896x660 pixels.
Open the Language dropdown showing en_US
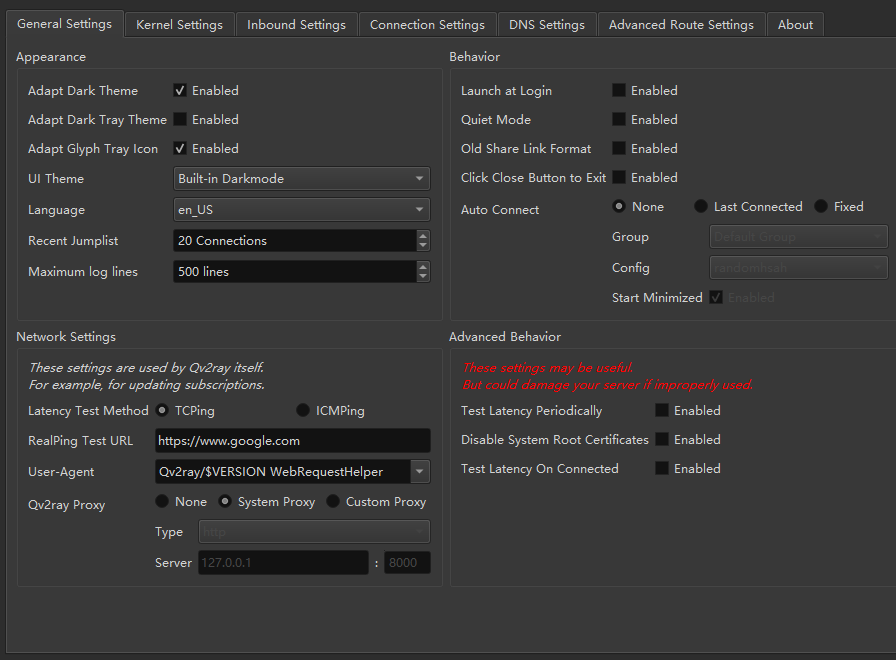(301, 210)
